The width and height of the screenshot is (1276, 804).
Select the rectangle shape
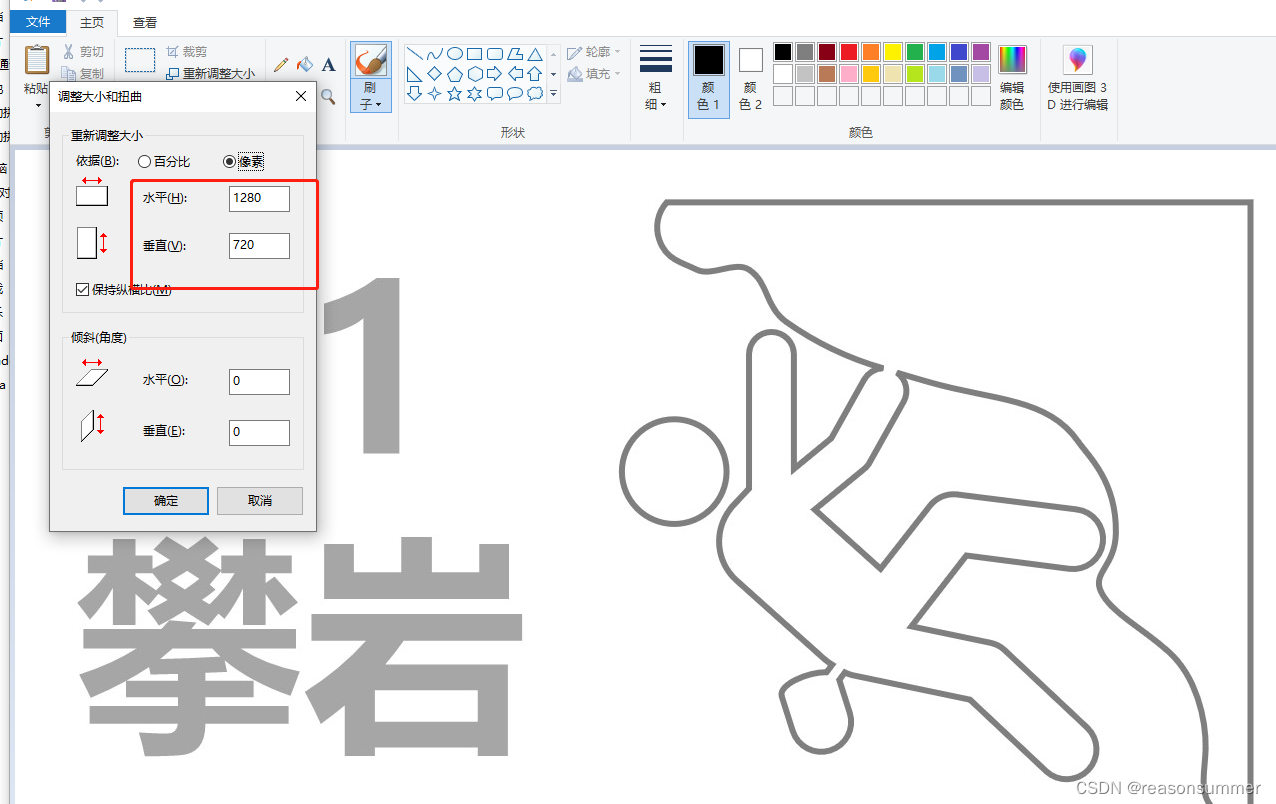click(x=474, y=54)
